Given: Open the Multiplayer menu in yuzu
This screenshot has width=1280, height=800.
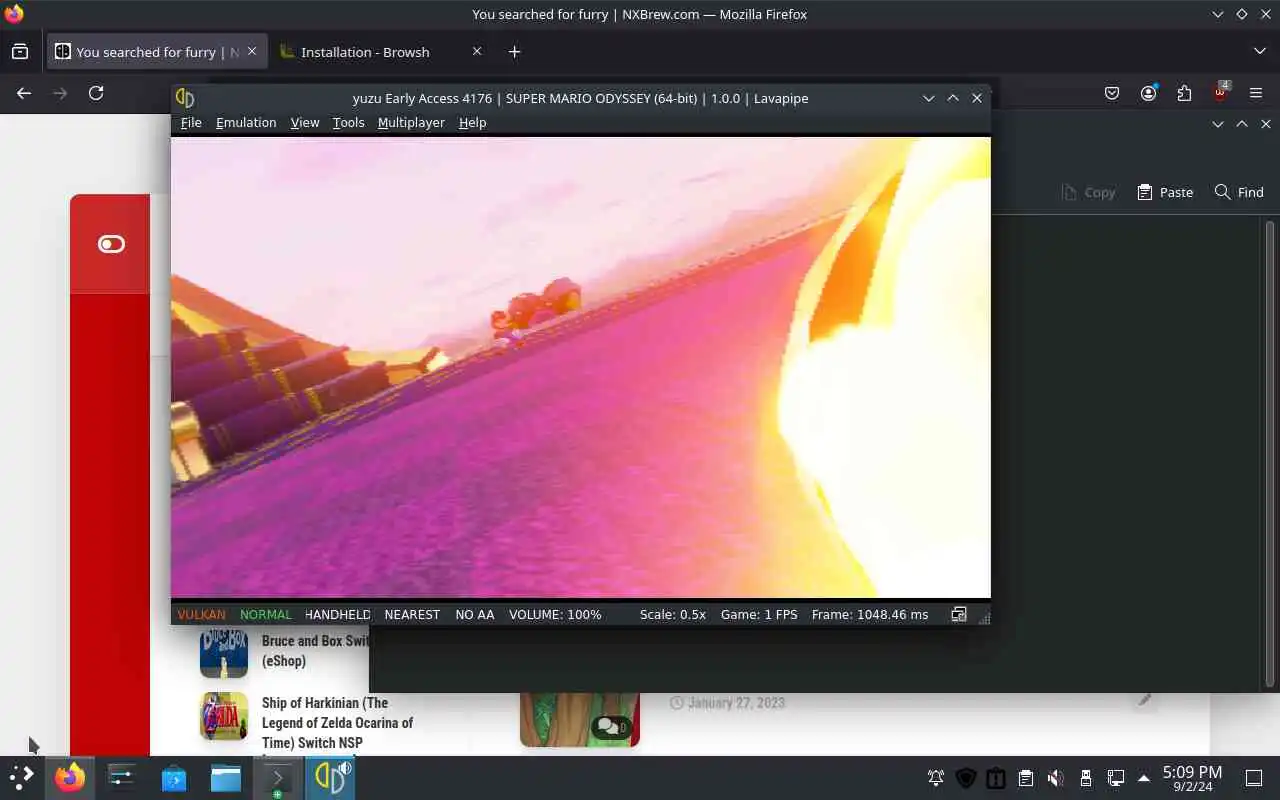Looking at the screenshot, I should point(411,122).
